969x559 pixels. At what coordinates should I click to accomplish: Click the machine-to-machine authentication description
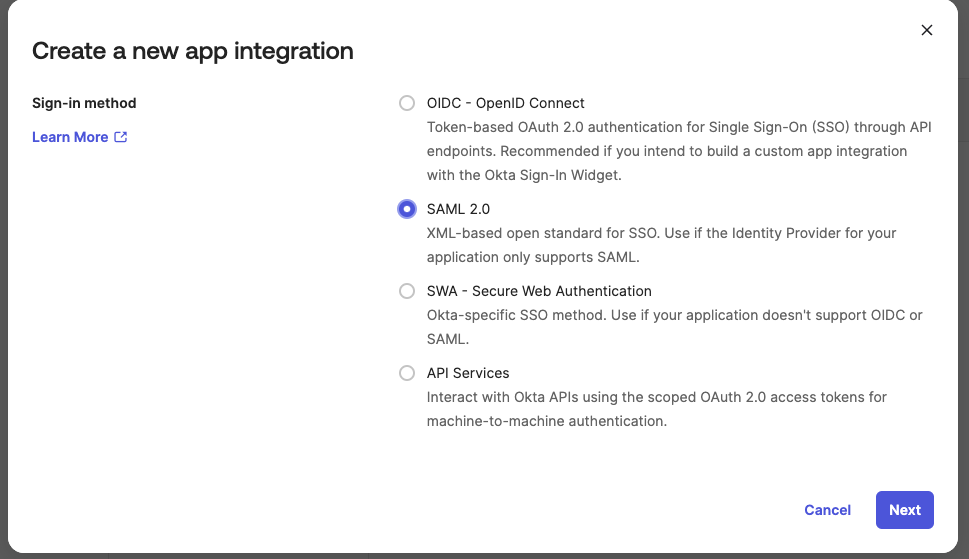pyautogui.click(x=656, y=409)
